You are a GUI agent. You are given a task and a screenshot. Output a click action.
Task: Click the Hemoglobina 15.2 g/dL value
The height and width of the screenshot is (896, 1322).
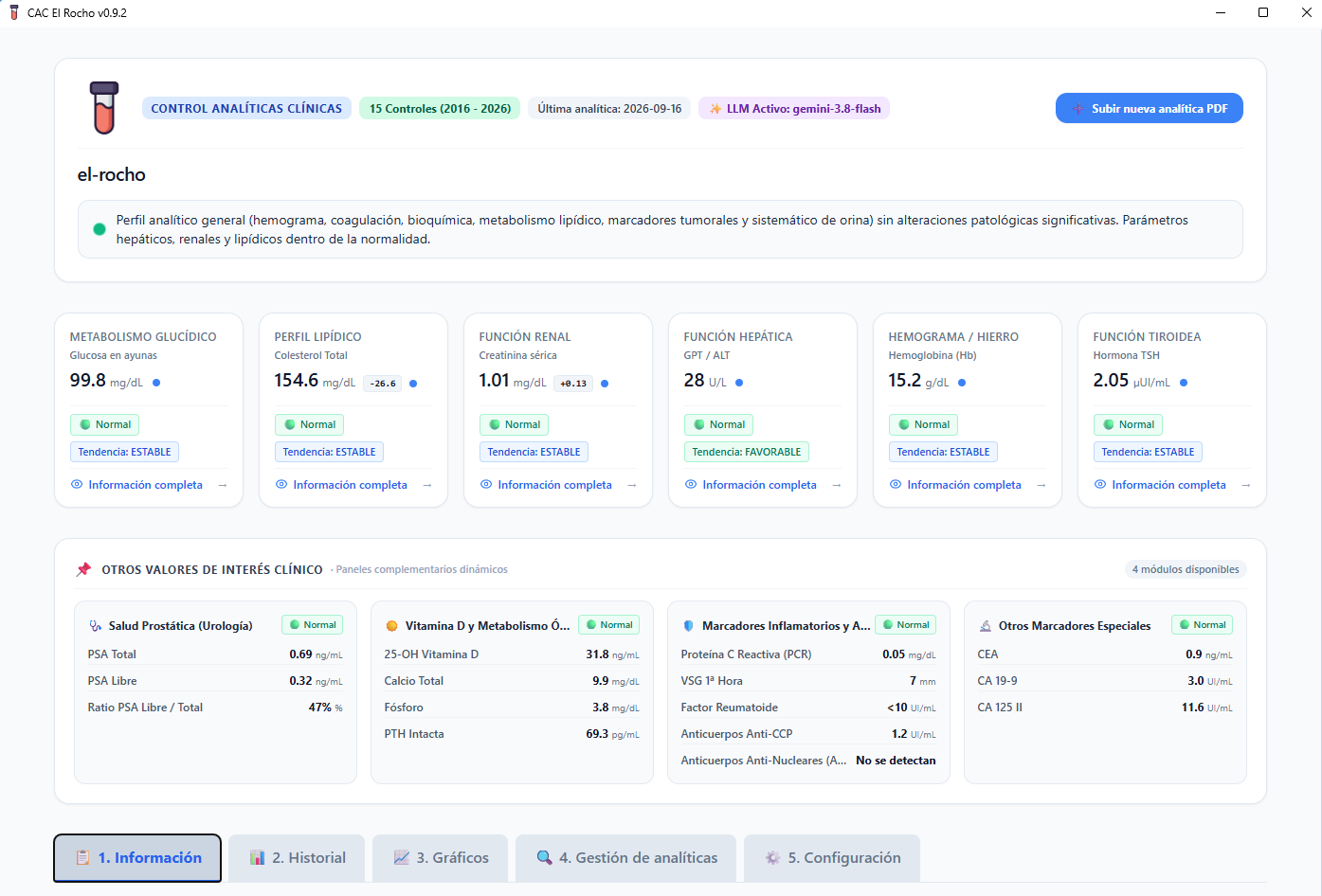click(918, 381)
